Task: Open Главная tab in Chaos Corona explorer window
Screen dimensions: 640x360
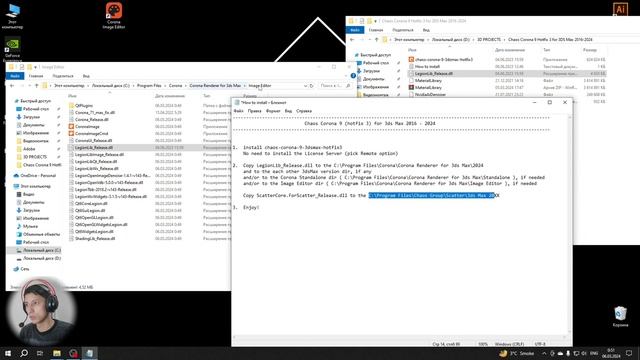Action: [376, 30]
